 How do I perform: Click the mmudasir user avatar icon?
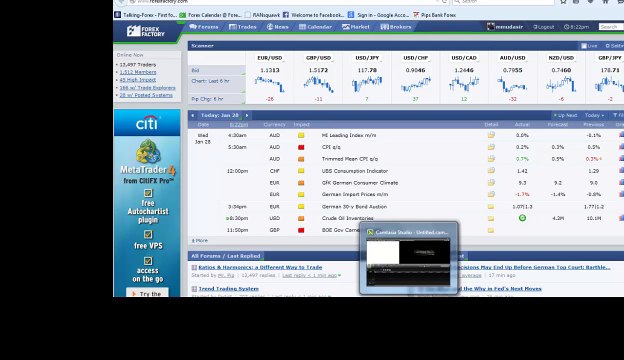pyautogui.click(x=490, y=27)
